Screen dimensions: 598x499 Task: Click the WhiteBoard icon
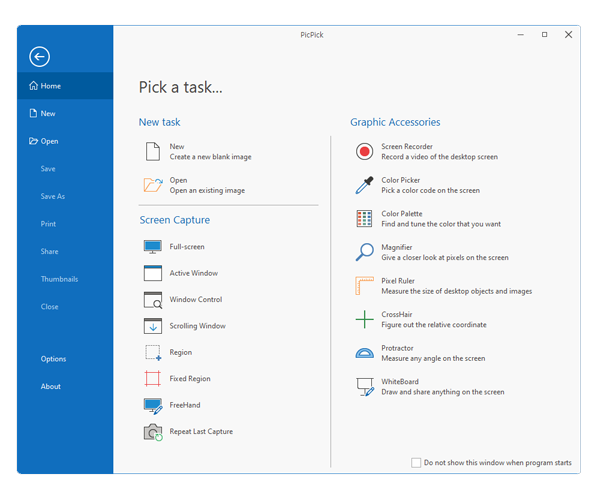(365, 387)
